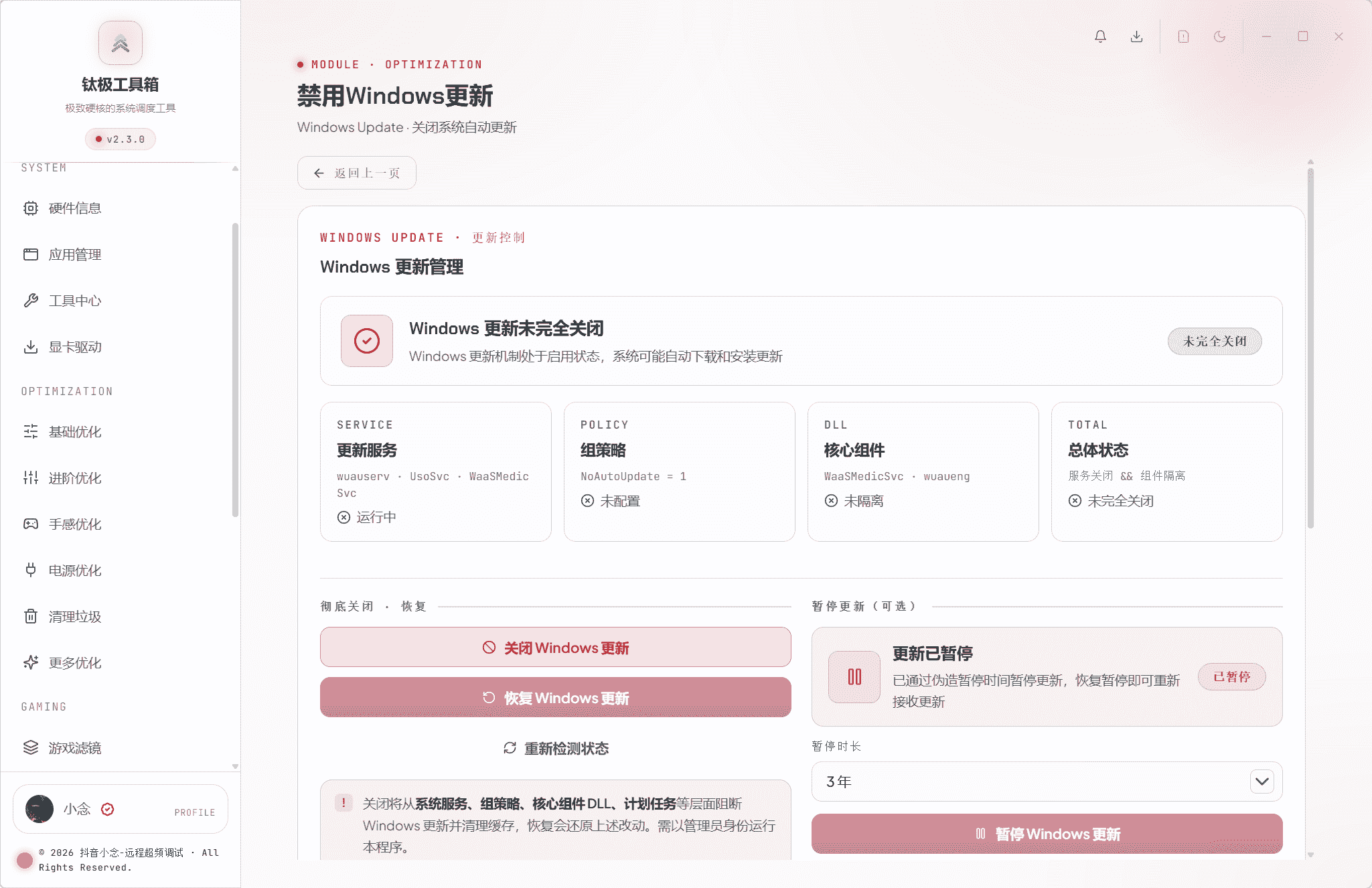
Task: Click the pause icon in 更新已暂停 card
Action: tap(854, 676)
